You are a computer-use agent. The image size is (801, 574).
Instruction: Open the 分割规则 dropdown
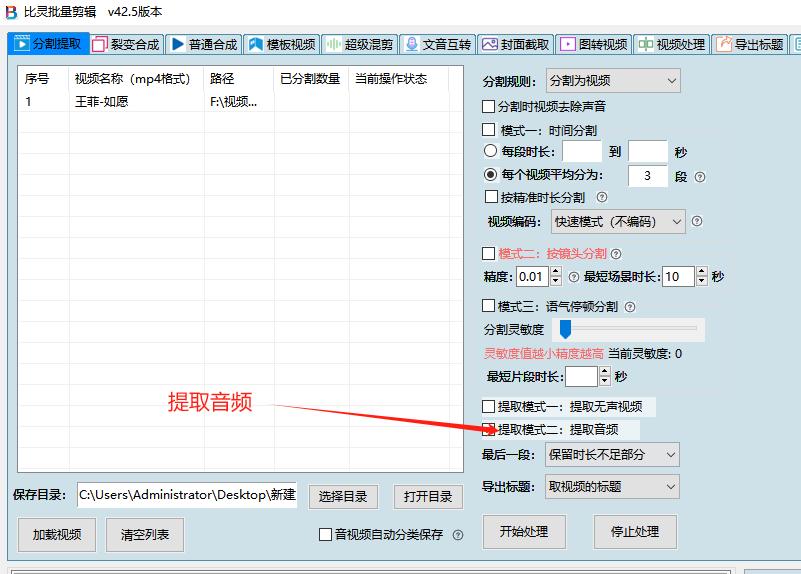coord(613,81)
